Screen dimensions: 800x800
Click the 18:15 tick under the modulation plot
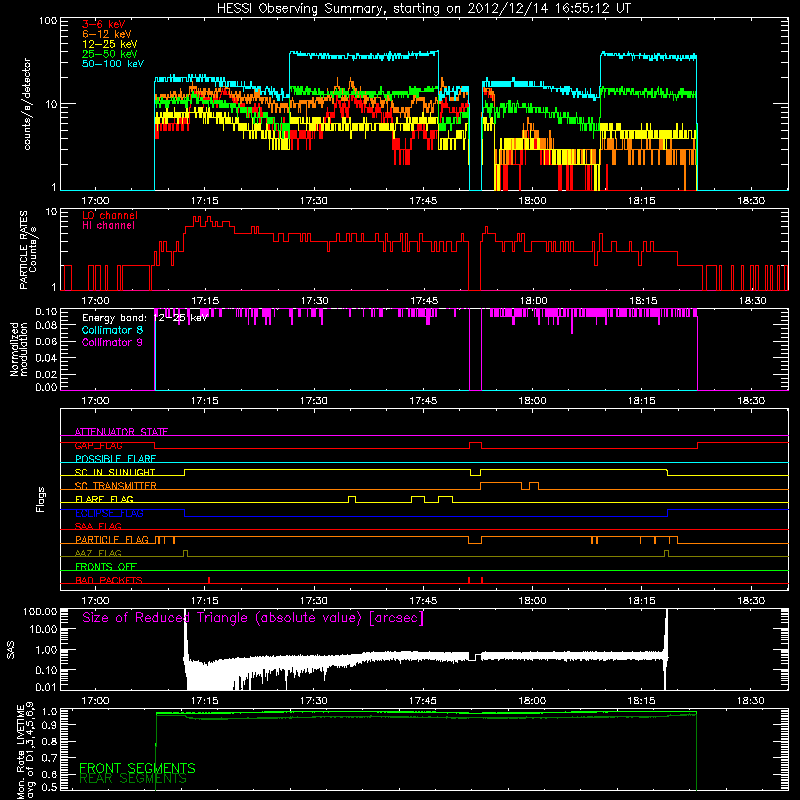(642, 401)
